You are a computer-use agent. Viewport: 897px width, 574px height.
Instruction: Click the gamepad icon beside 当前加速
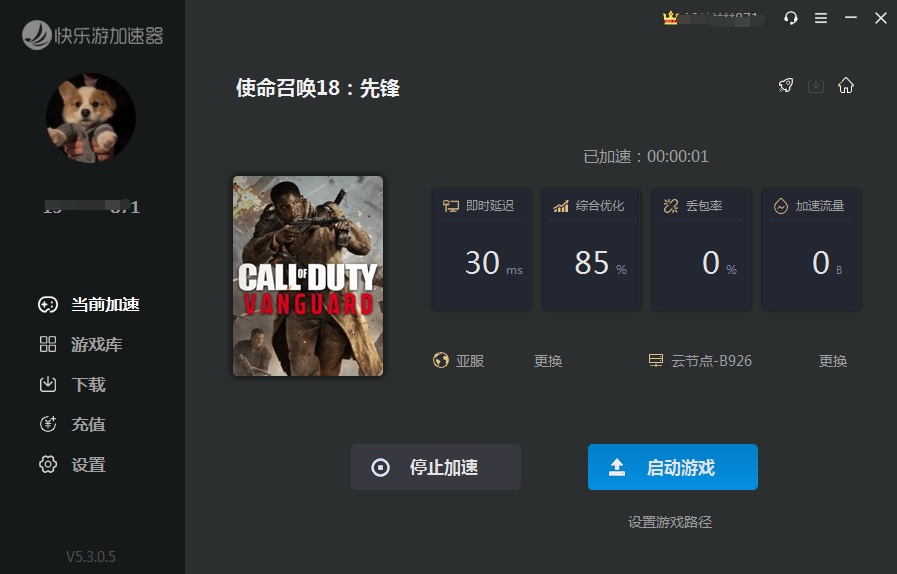[48, 304]
